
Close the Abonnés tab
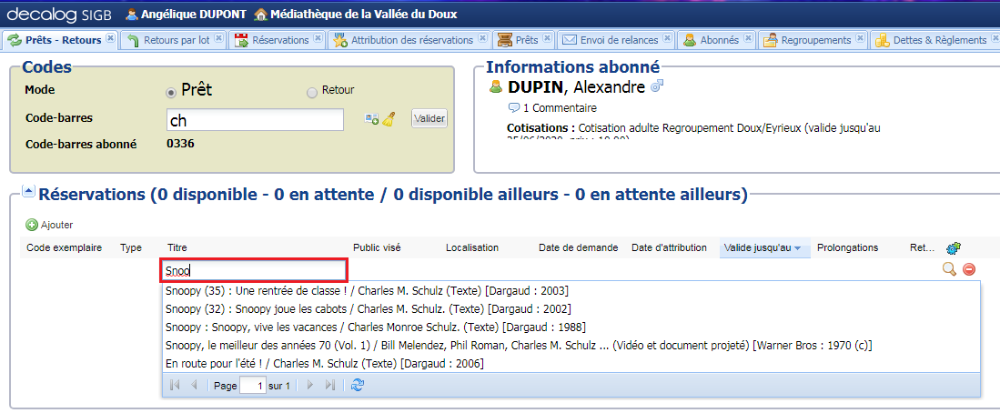[x=747, y=39]
